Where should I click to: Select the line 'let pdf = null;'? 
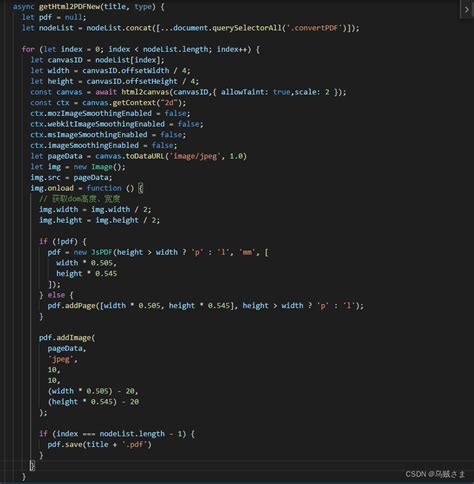tap(54, 17)
